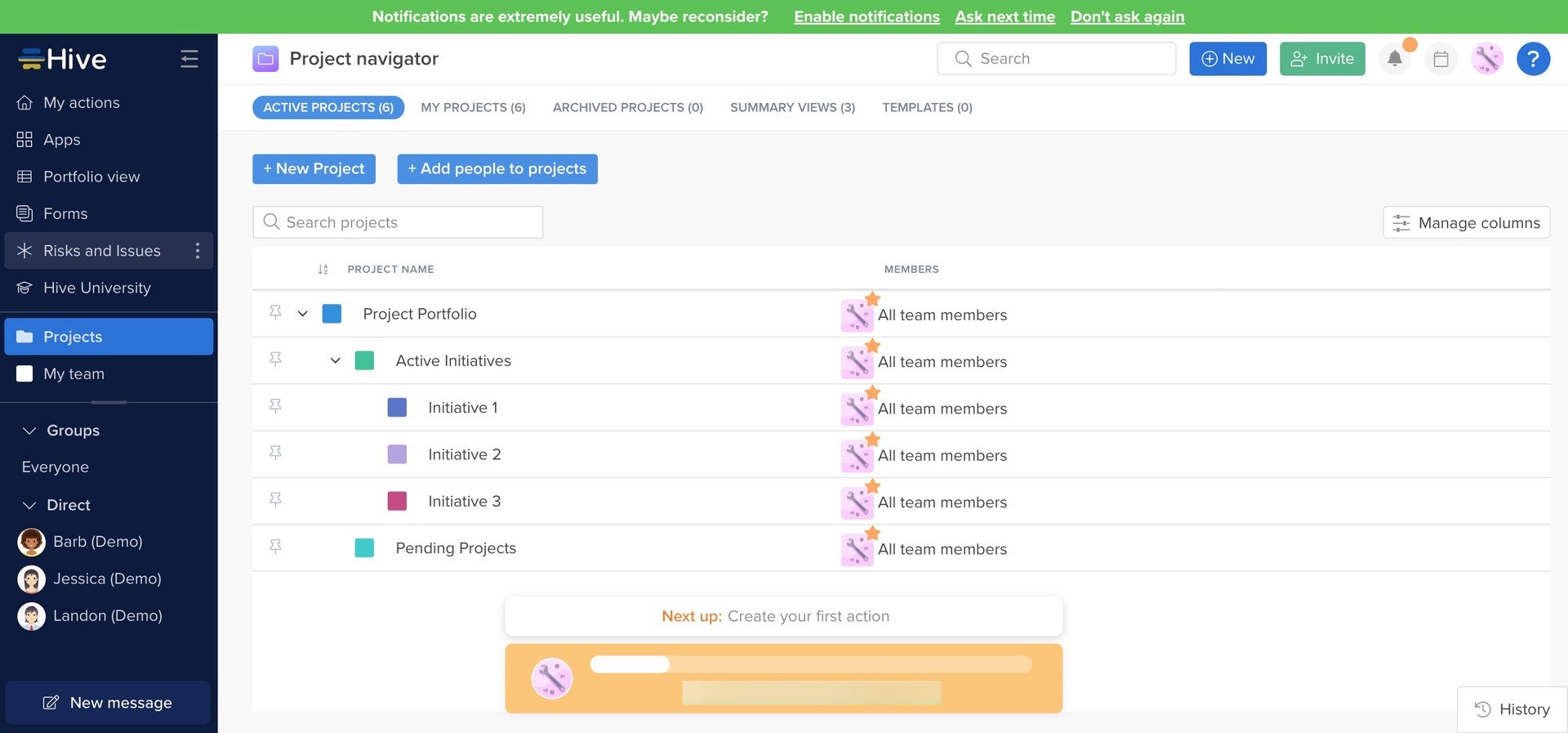Pin the Project Portfolio project
This screenshot has height=733, width=1568.
275,313
